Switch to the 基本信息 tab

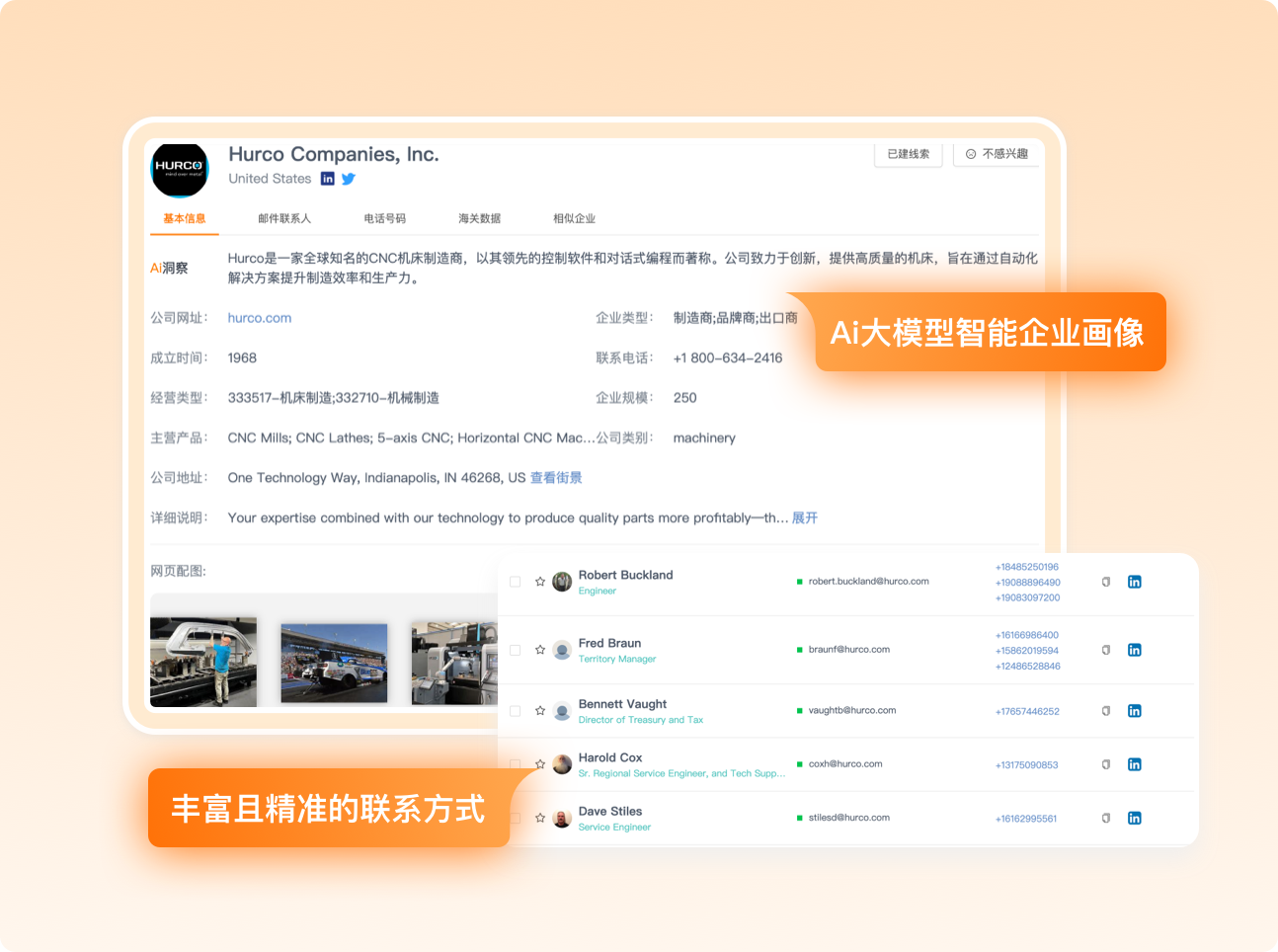coord(185,218)
